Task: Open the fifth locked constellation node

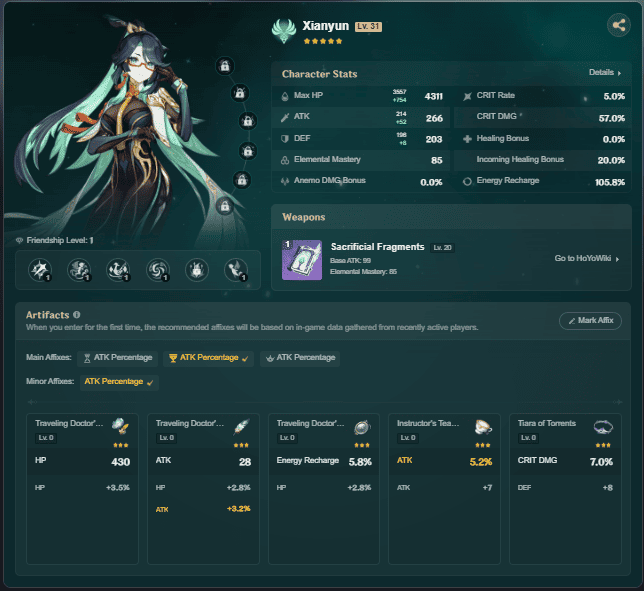Action: coord(242,180)
